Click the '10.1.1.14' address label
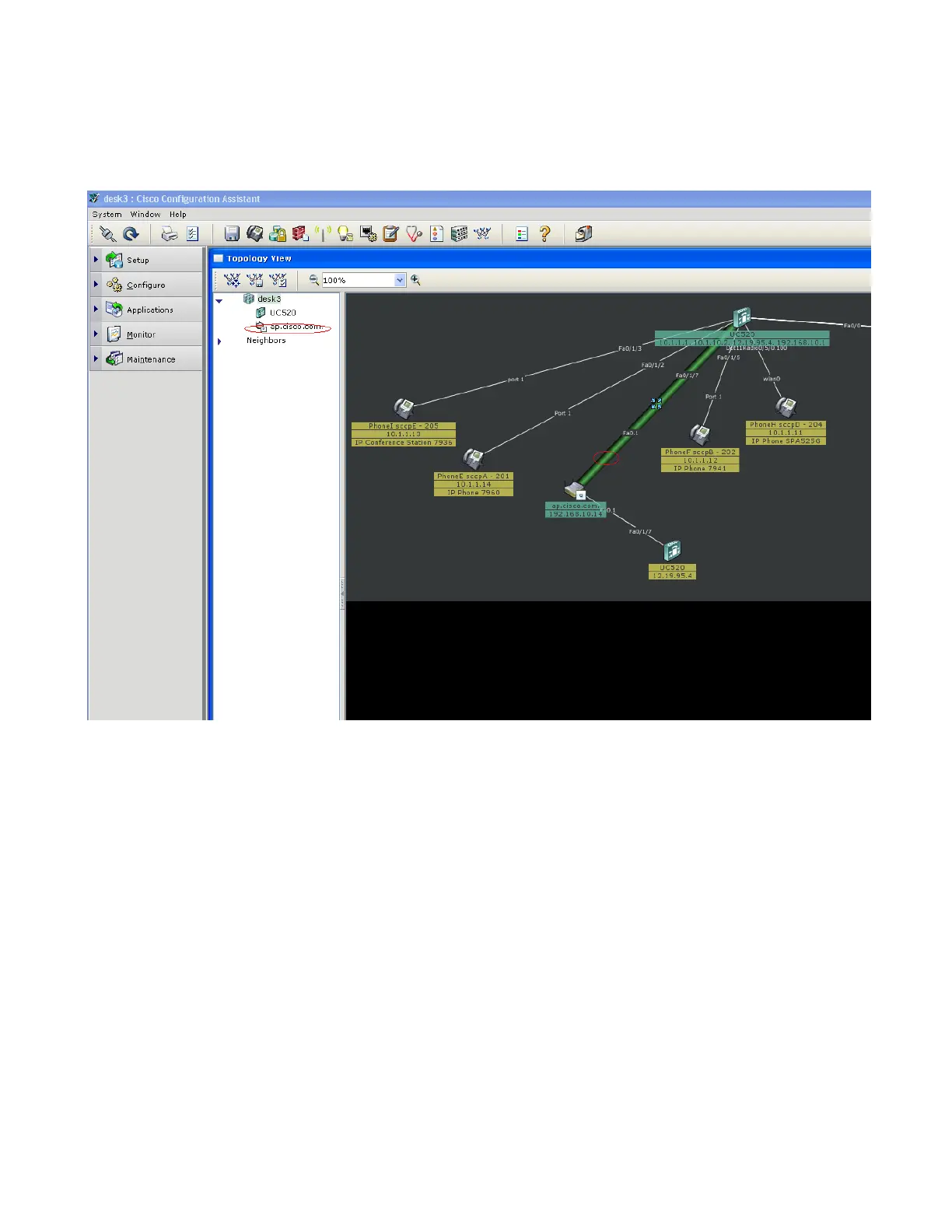This screenshot has height=1232, width=952. pos(474,485)
